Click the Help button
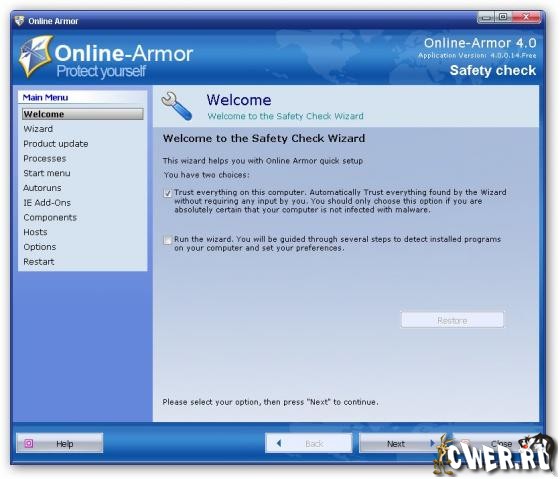The width and height of the screenshot is (560, 479). [60, 443]
